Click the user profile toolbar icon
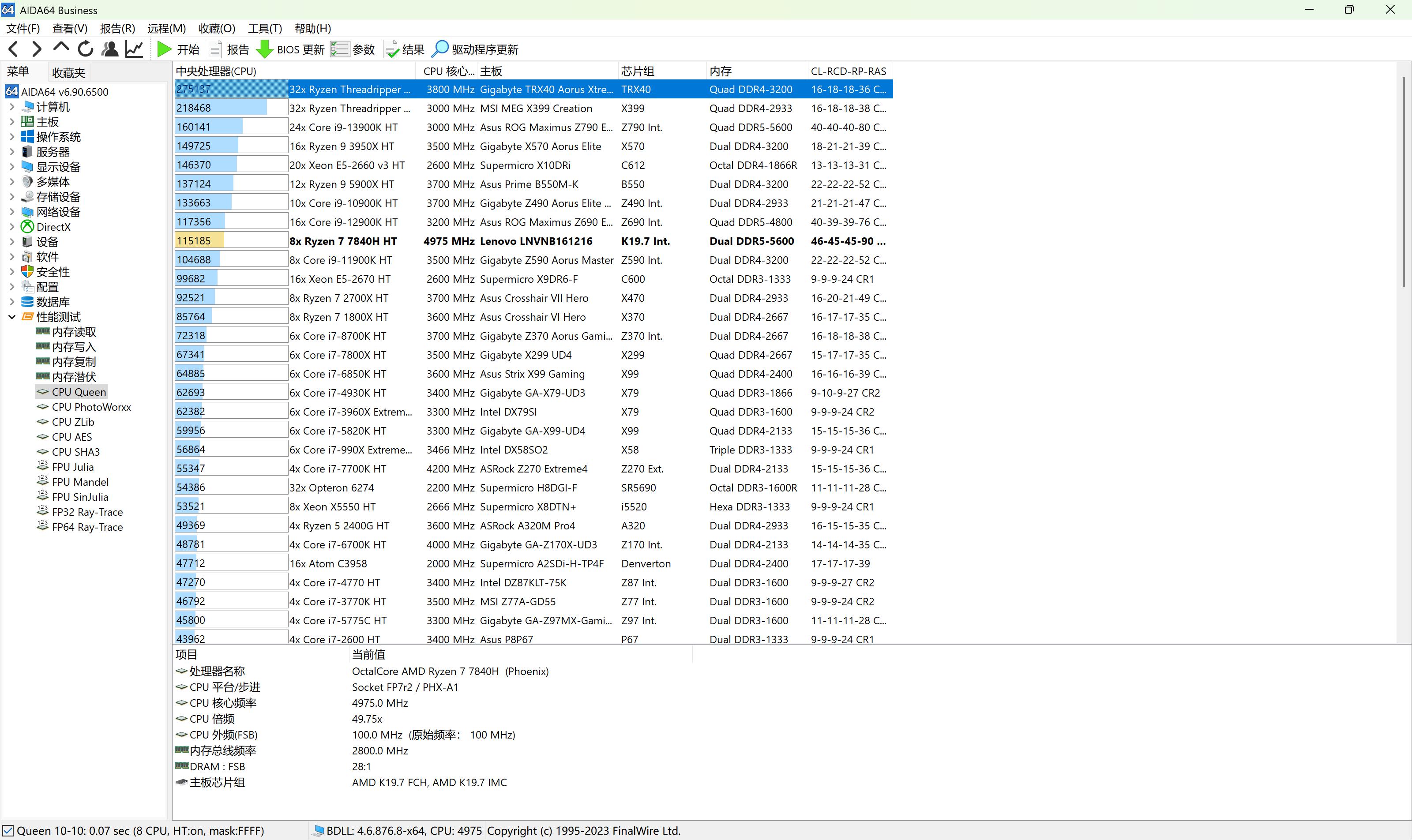The height and width of the screenshot is (840, 1412). [x=110, y=49]
